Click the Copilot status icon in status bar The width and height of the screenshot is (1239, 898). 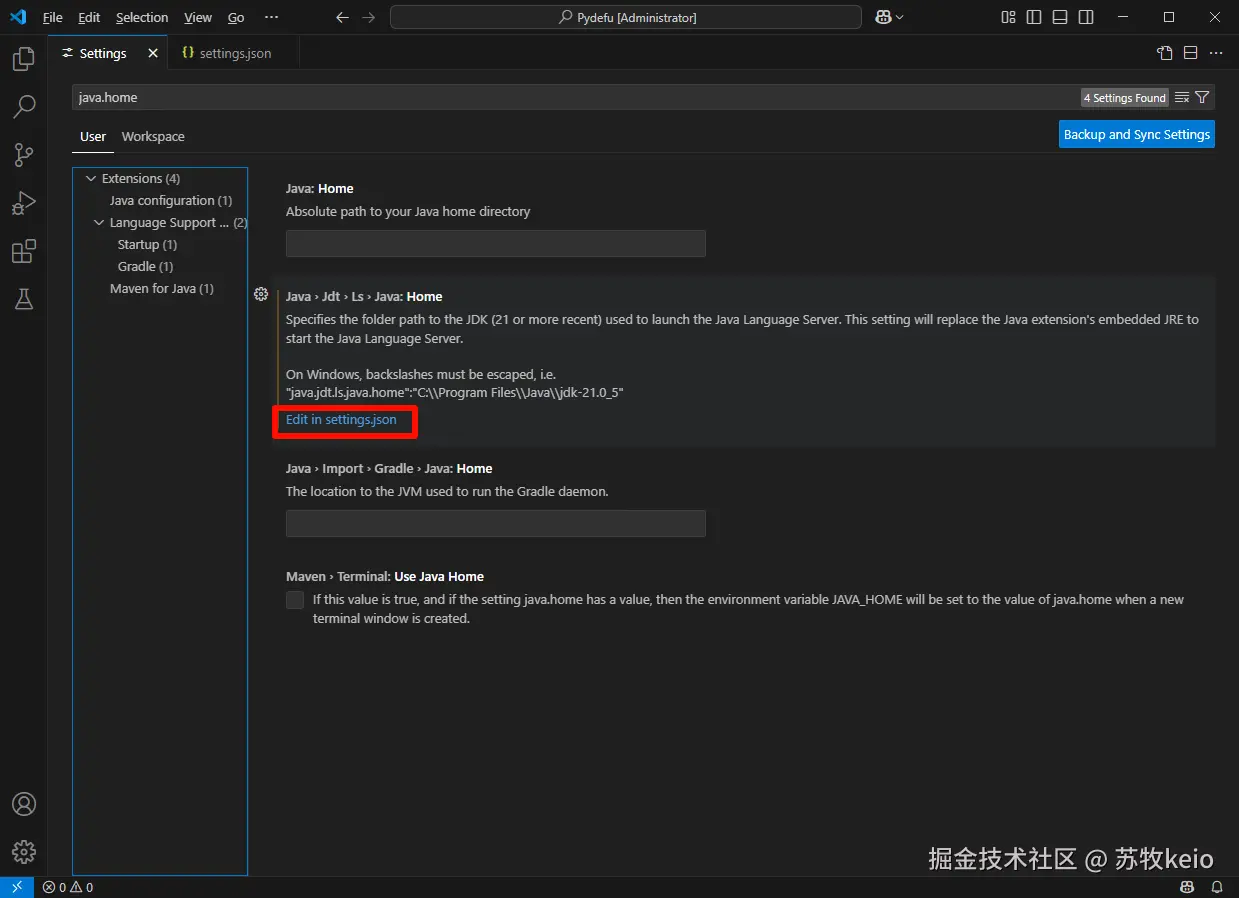(x=1187, y=887)
